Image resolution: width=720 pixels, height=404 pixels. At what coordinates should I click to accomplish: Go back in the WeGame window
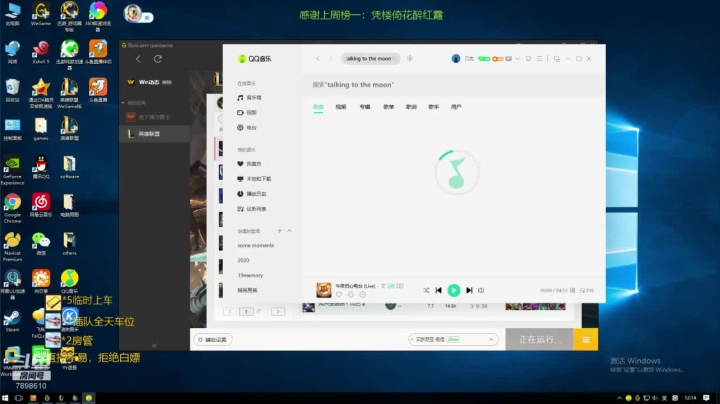tap(138, 59)
